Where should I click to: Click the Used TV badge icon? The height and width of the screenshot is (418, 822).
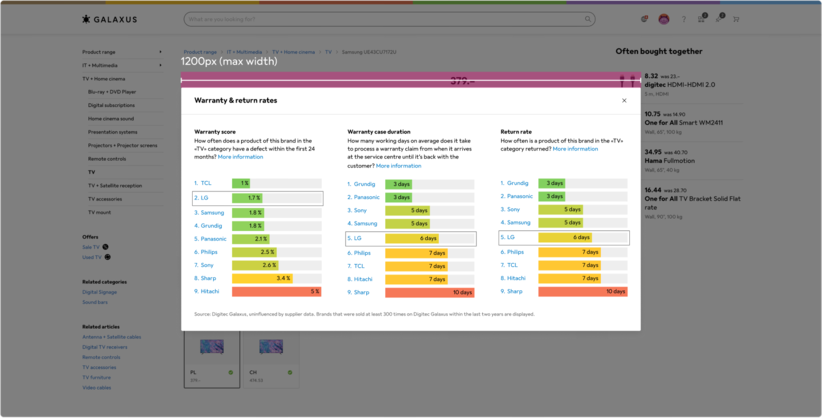click(x=108, y=257)
